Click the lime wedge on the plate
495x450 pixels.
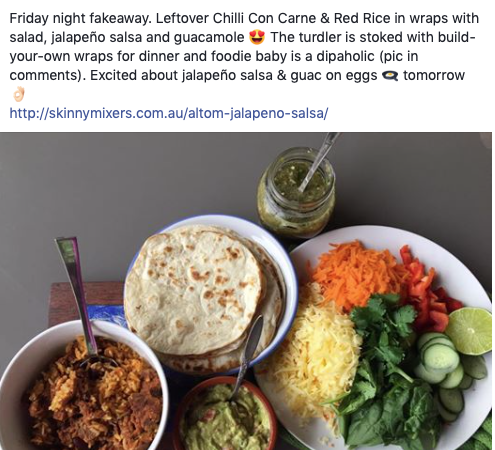pyautogui.click(x=470, y=331)
